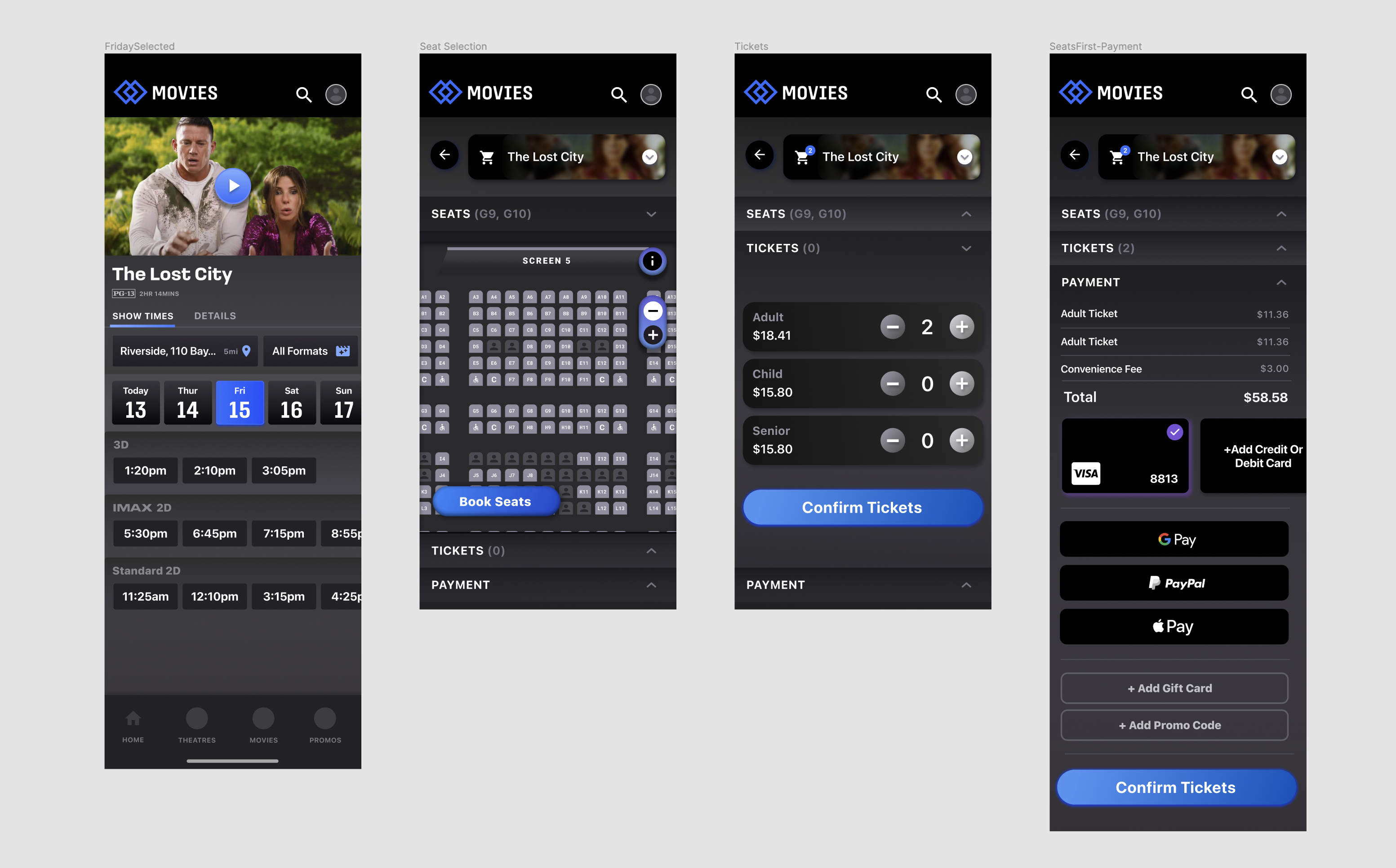Image resolution: width=1396 pixels, height=868 pixels.
Task: Switch to the DETAILS tab
Action: [x=215, y=316]
